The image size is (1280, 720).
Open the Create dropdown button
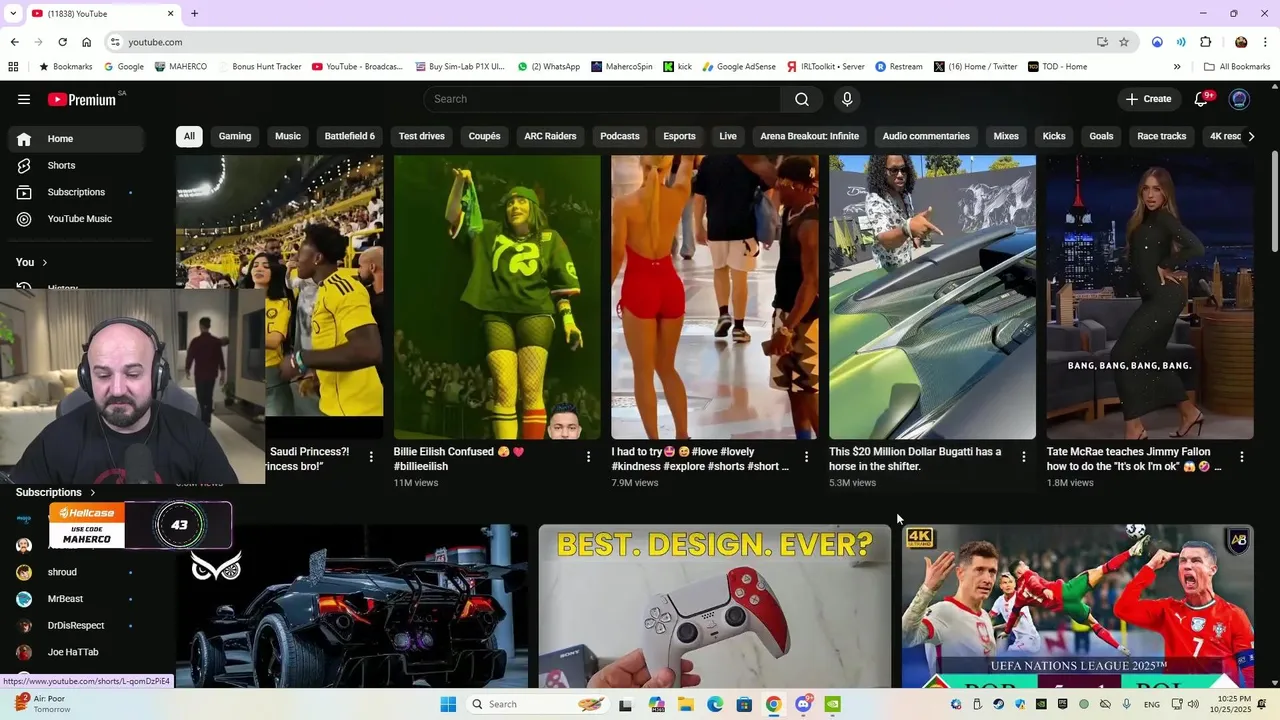pos(1148,99)
